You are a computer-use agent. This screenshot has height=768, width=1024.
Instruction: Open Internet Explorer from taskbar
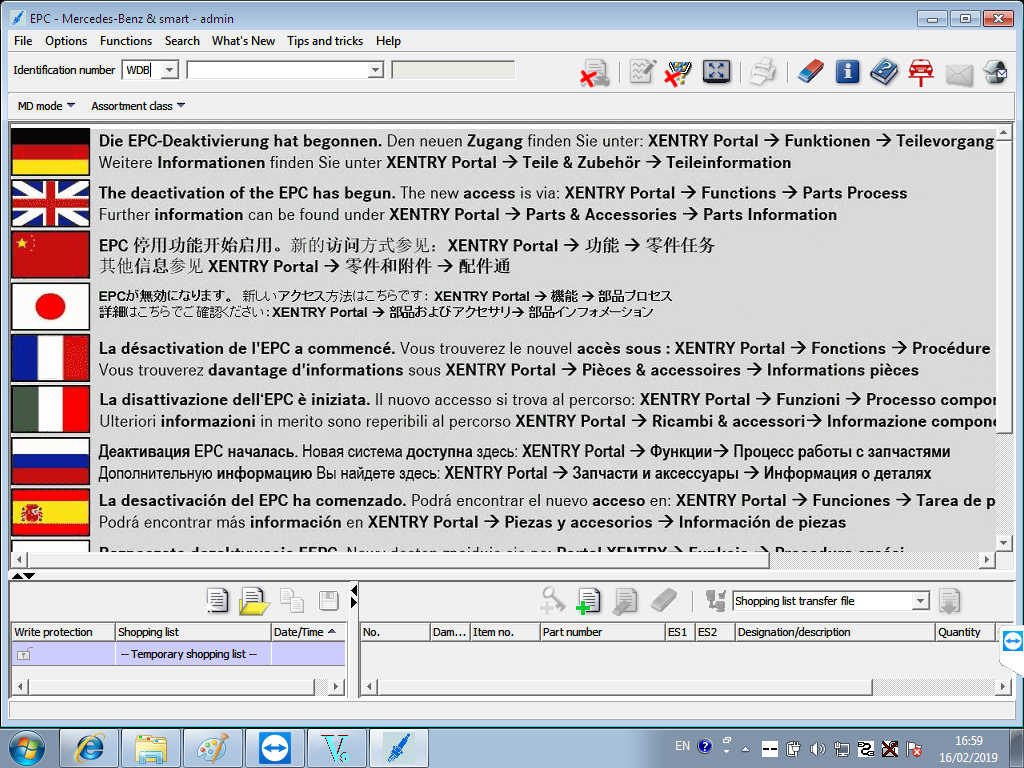(x=89, y=748)
